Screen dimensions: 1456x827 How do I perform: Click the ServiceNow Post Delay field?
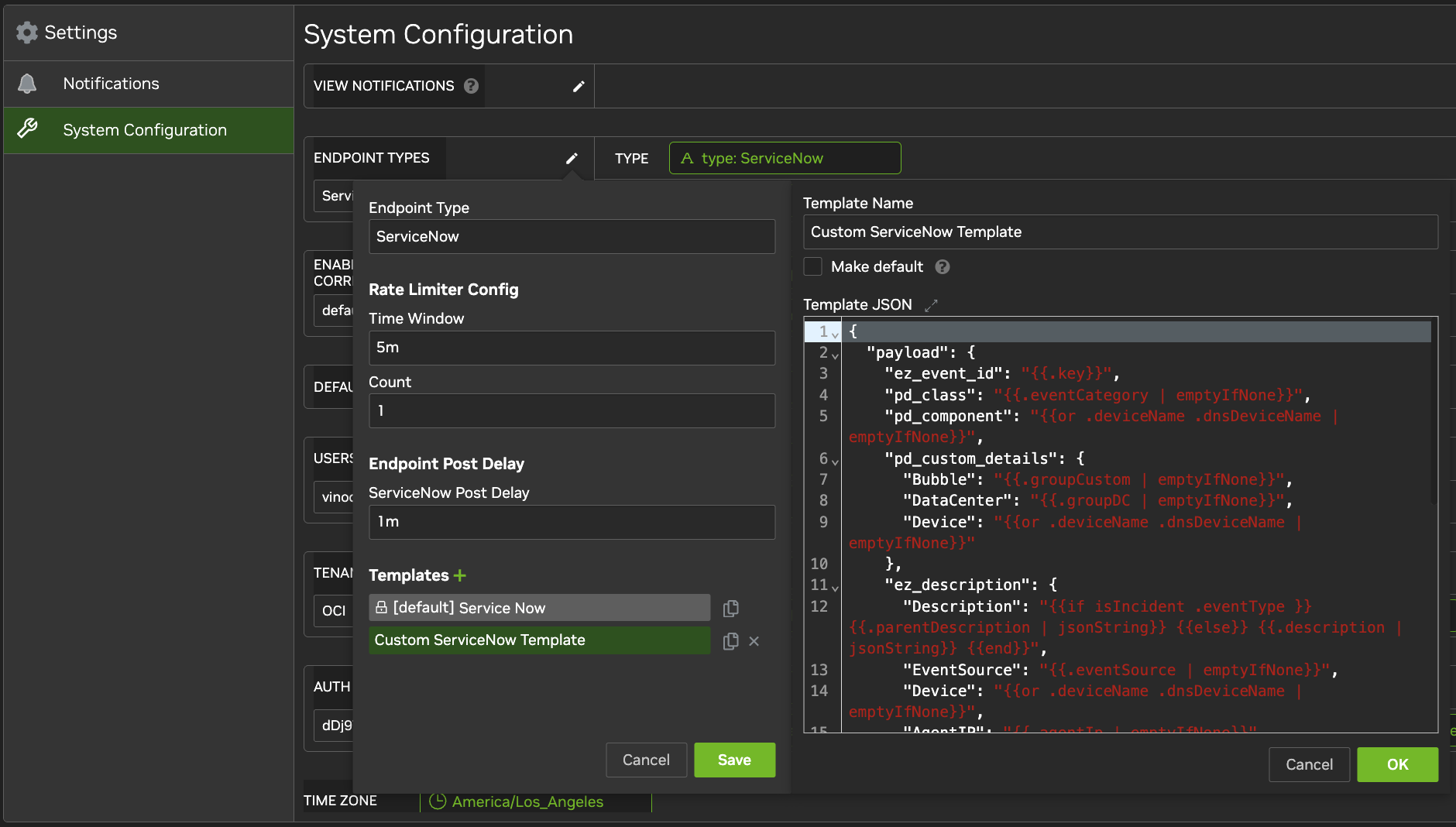(x=572, y=522)
